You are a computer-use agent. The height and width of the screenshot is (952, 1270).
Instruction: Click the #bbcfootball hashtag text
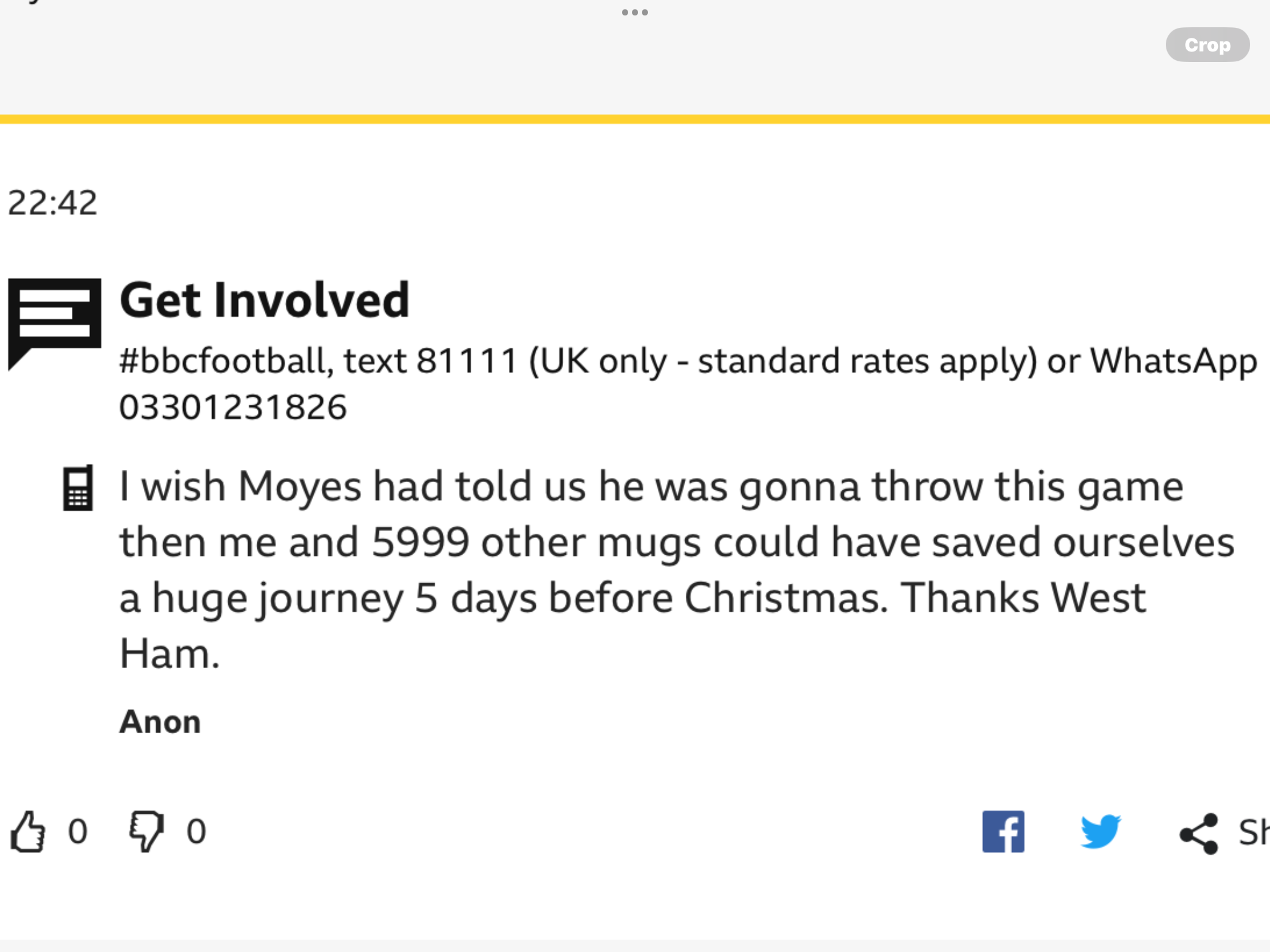click(223, 361)
